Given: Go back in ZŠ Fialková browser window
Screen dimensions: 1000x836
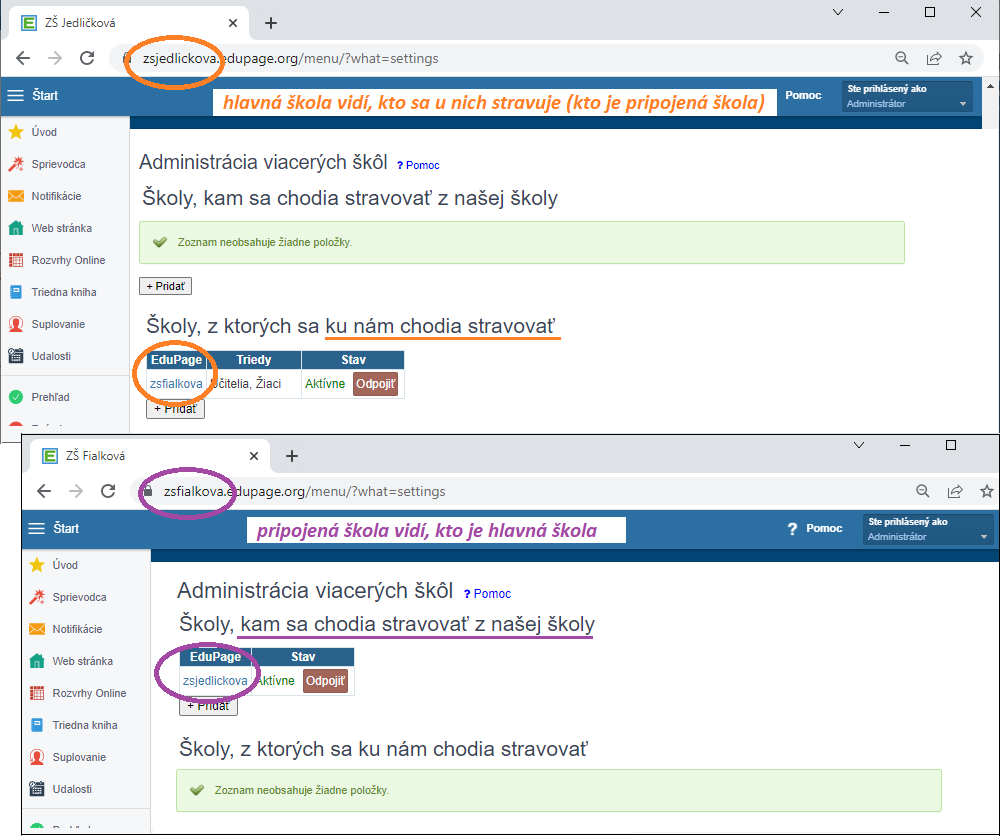Looking at the screenshot, I should [44, 491].
